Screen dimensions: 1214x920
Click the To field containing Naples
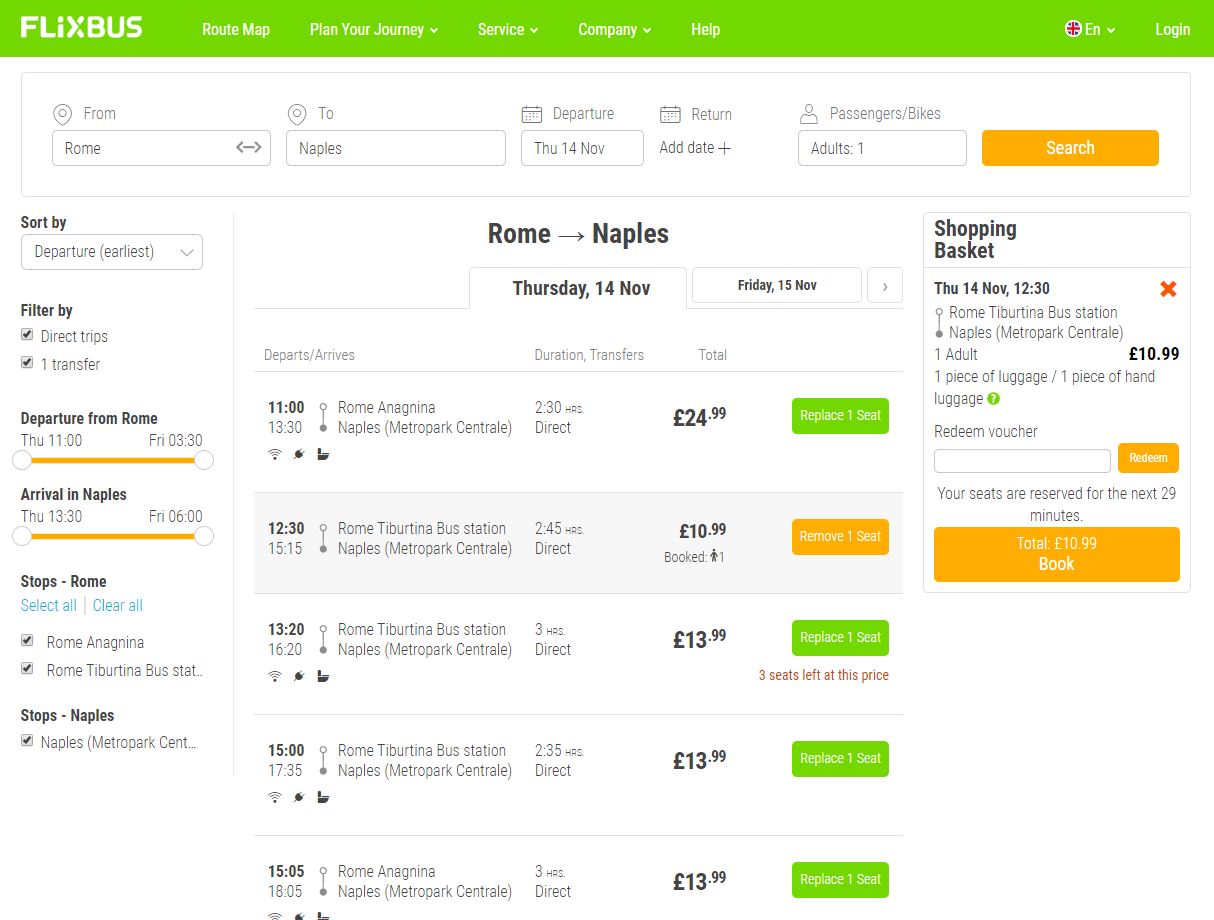[396, 148]
